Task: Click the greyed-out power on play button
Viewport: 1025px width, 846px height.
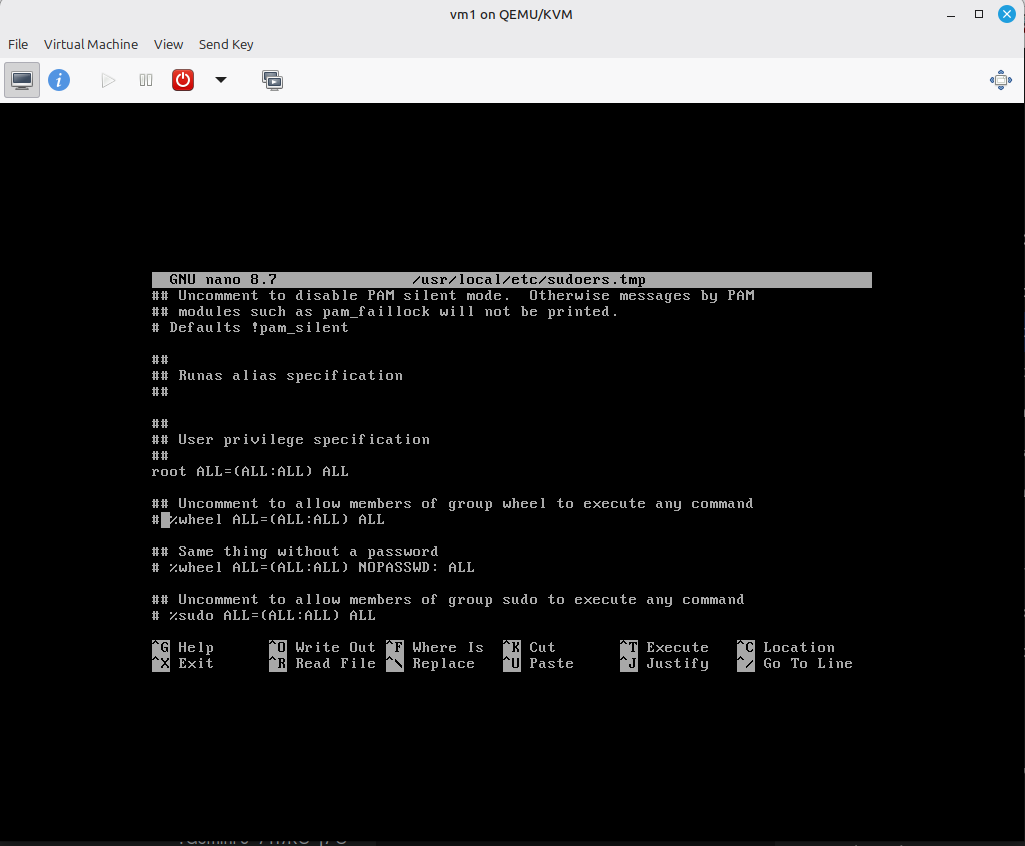Action: 108,80
